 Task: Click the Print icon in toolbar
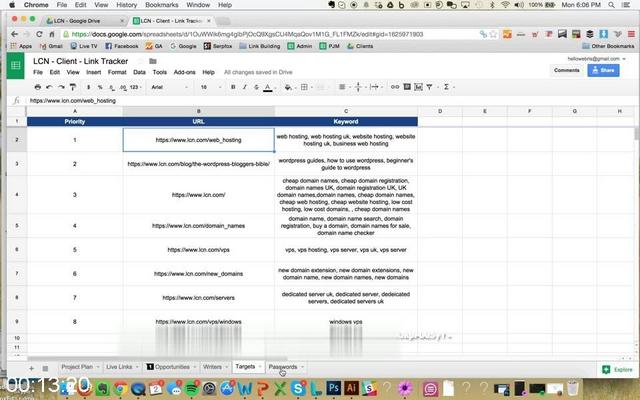38,87
